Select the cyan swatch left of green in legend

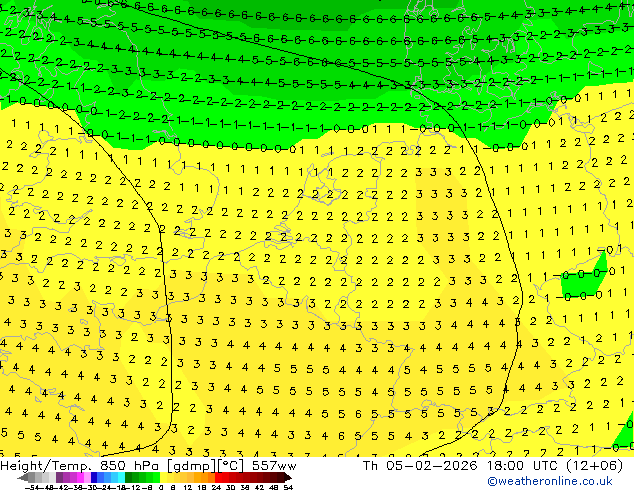tap(121, 478)
